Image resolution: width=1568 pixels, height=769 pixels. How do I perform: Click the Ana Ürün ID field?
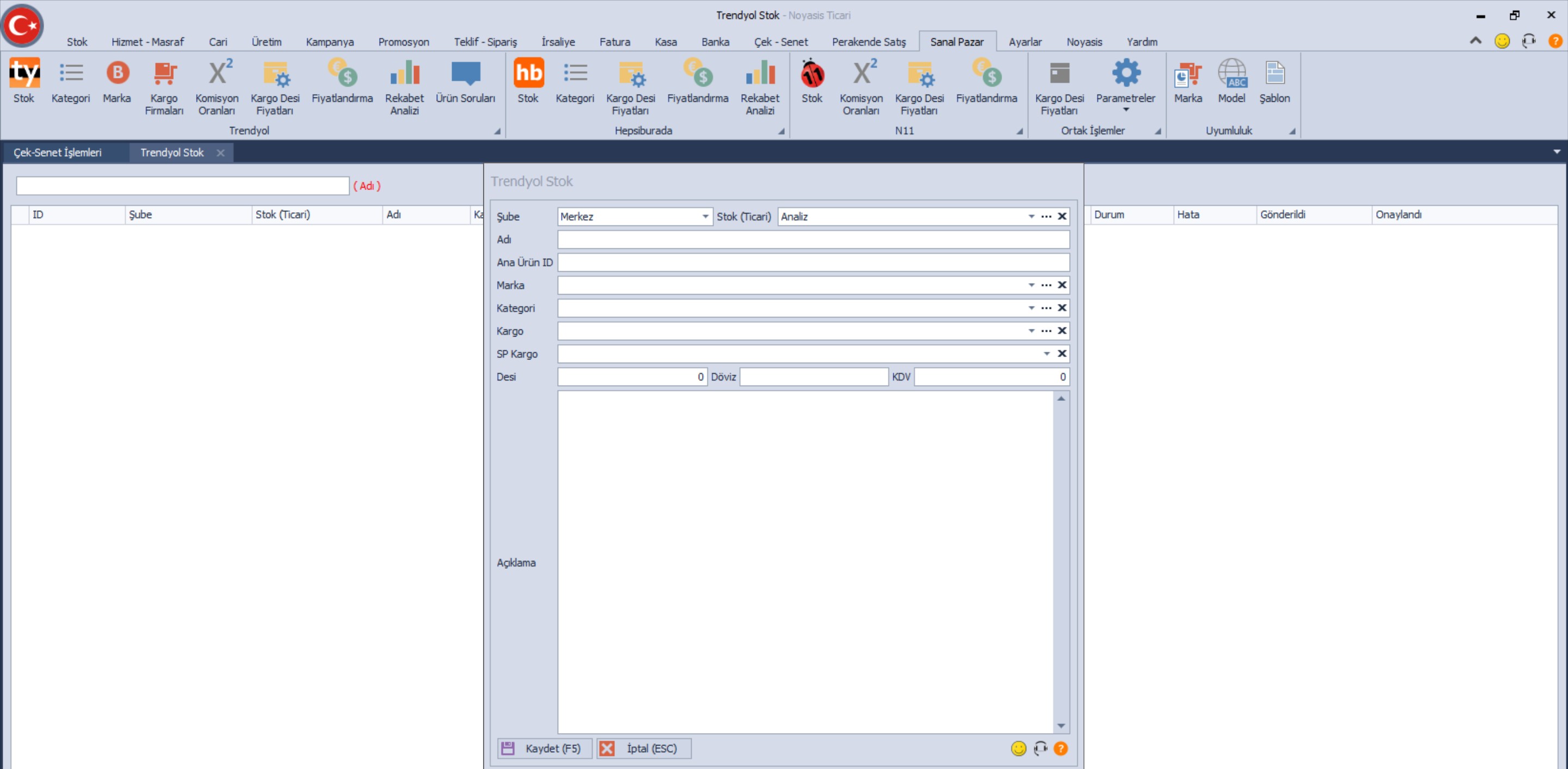click(813, 263)
